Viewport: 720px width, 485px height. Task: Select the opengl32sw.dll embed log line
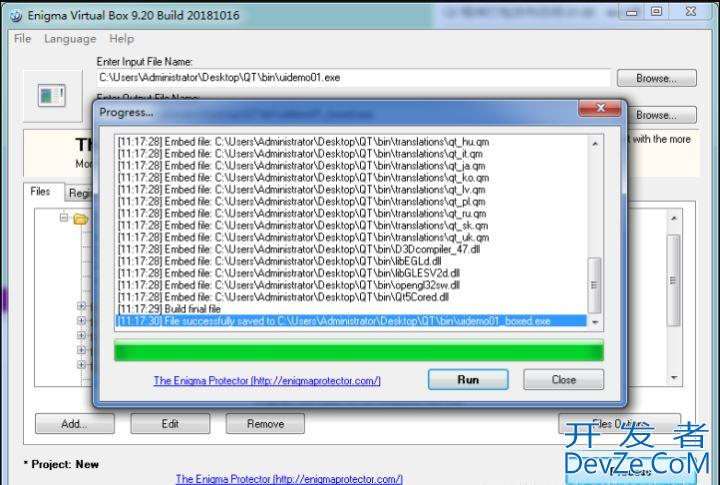351,285
